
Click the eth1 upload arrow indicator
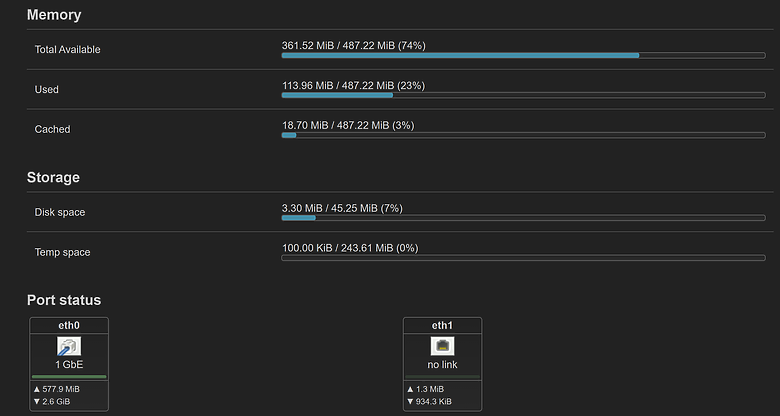[x=410, y=389]
